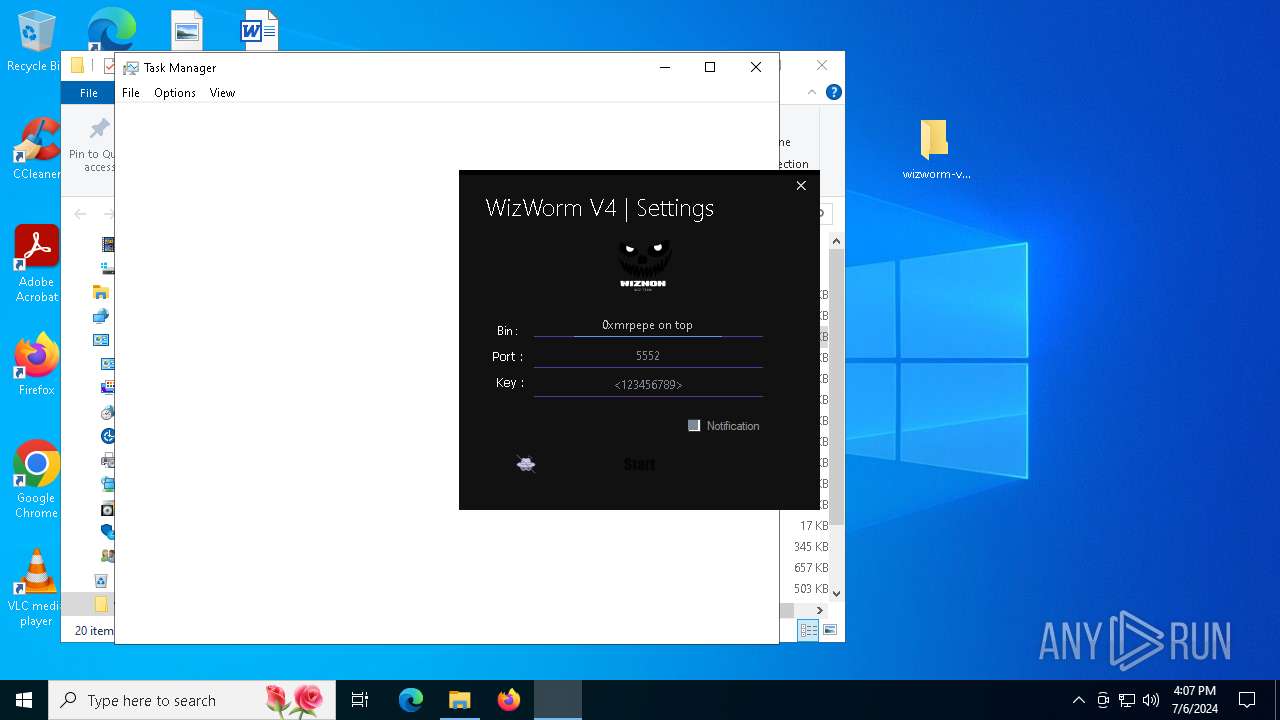The width and height of the screenshot is (1280, 720).
Task: Open Task Manager File menu
Action: coord(131,93)
